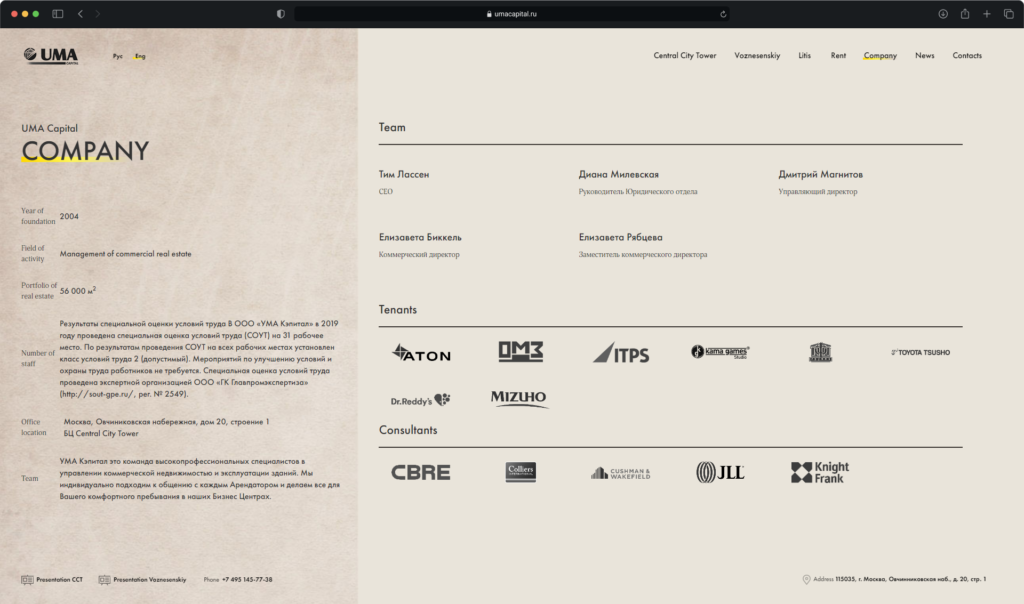Open the Contacts menu item
Screen dimensions: 1024x604
pos(966,56)
